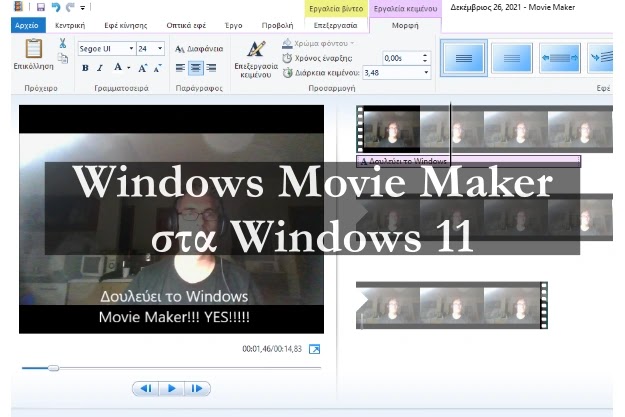Open quick access toolbar customize arrow

83,8
